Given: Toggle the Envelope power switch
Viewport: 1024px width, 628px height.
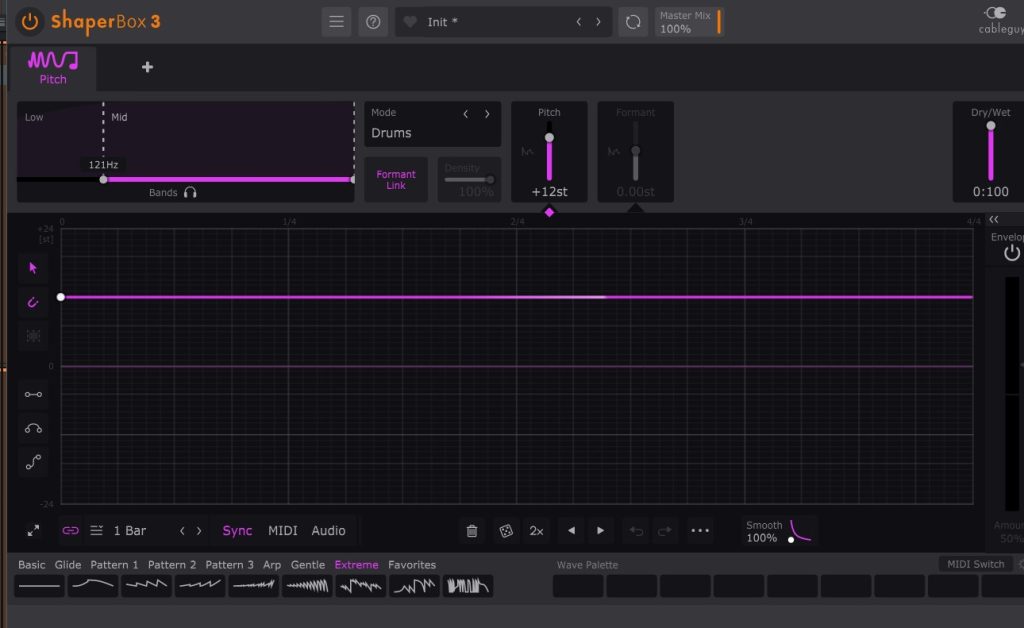Looking at the screenshot, I should [1012, 254].
